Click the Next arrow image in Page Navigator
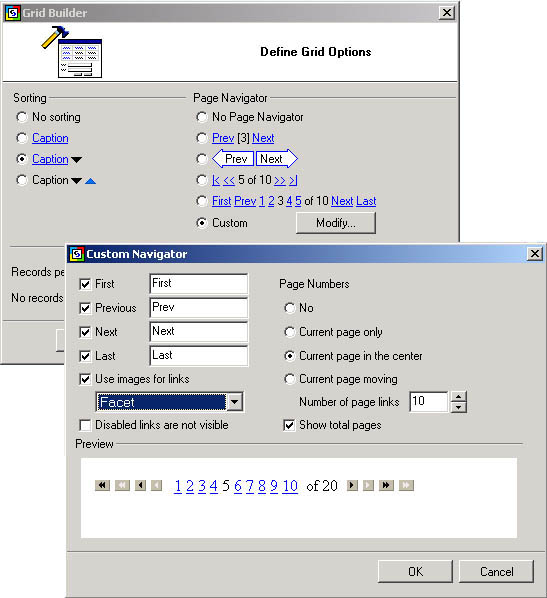This screenshot has height=598, width=547. [x=277, y=159]
